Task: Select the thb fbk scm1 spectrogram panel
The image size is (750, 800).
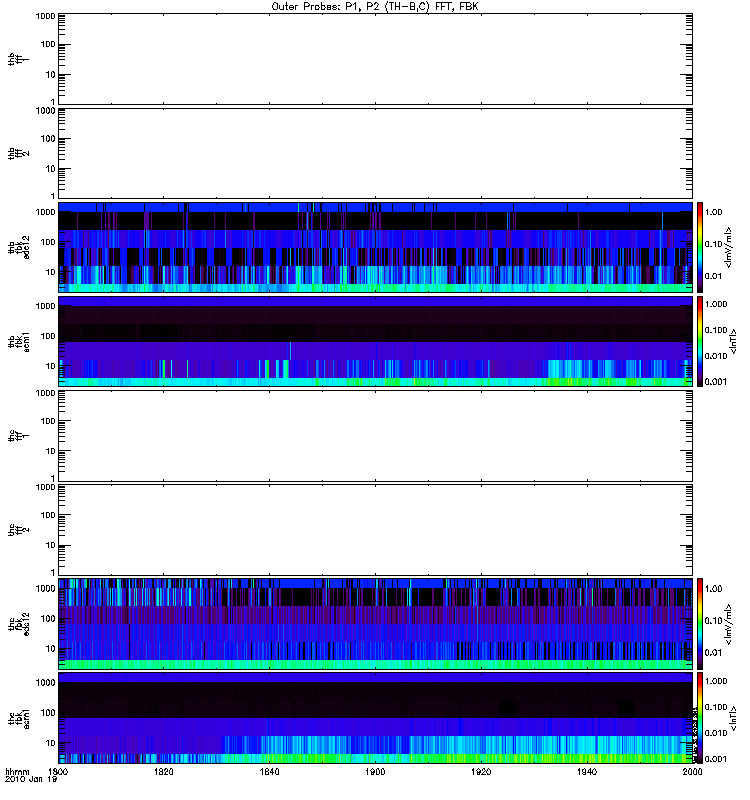Action: (375, 341)
